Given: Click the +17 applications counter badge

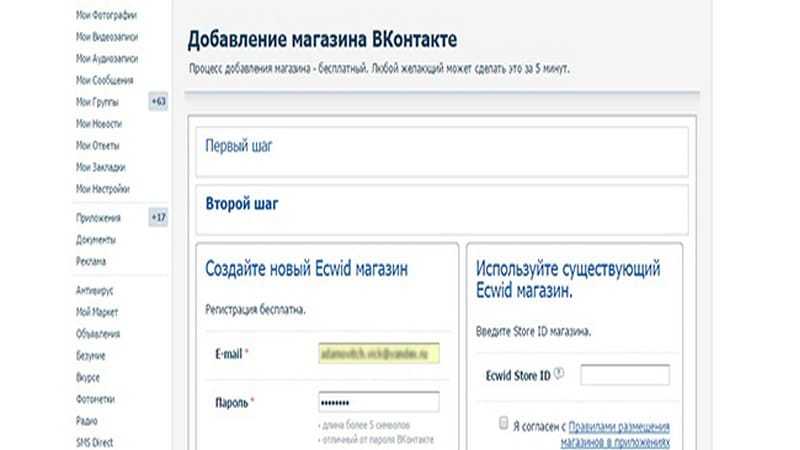Looking at the screenshot, I should (158, 217).
